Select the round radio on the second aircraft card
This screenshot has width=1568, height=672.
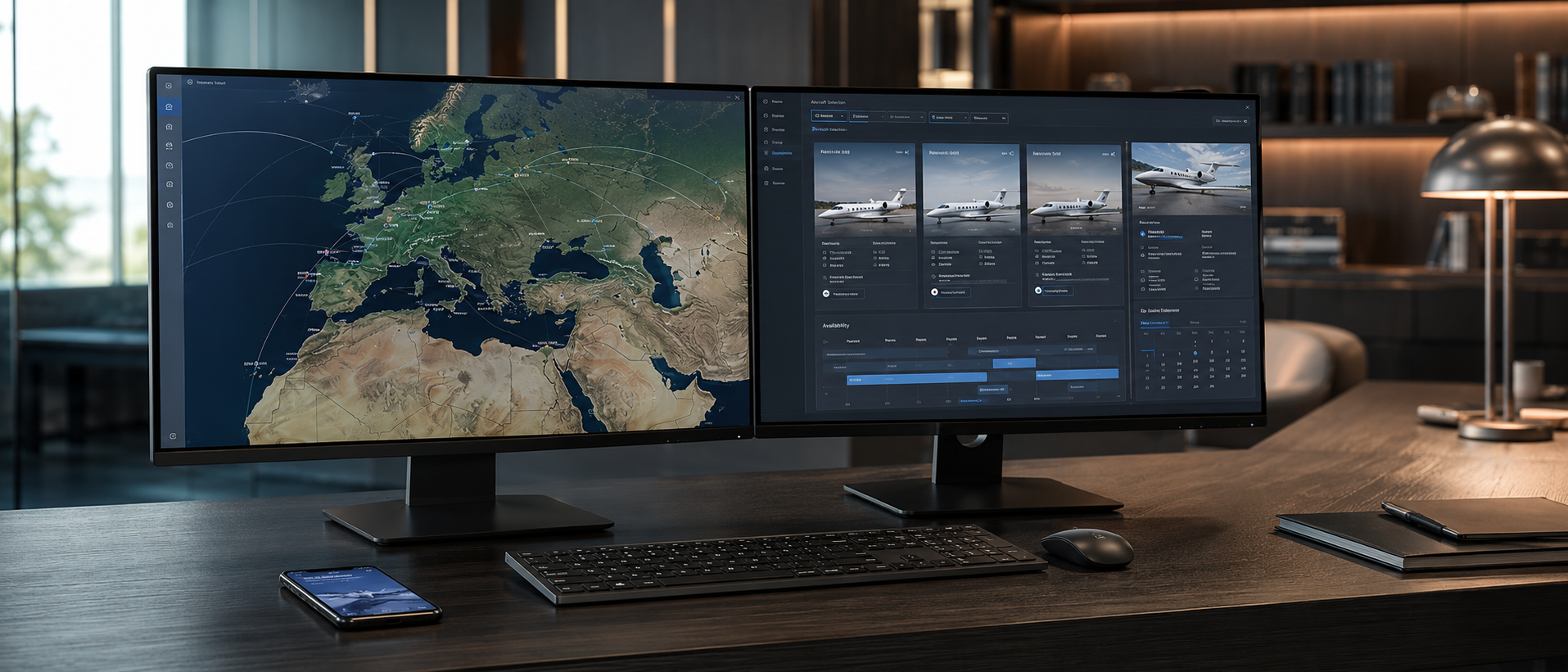[x=934, y=291]
